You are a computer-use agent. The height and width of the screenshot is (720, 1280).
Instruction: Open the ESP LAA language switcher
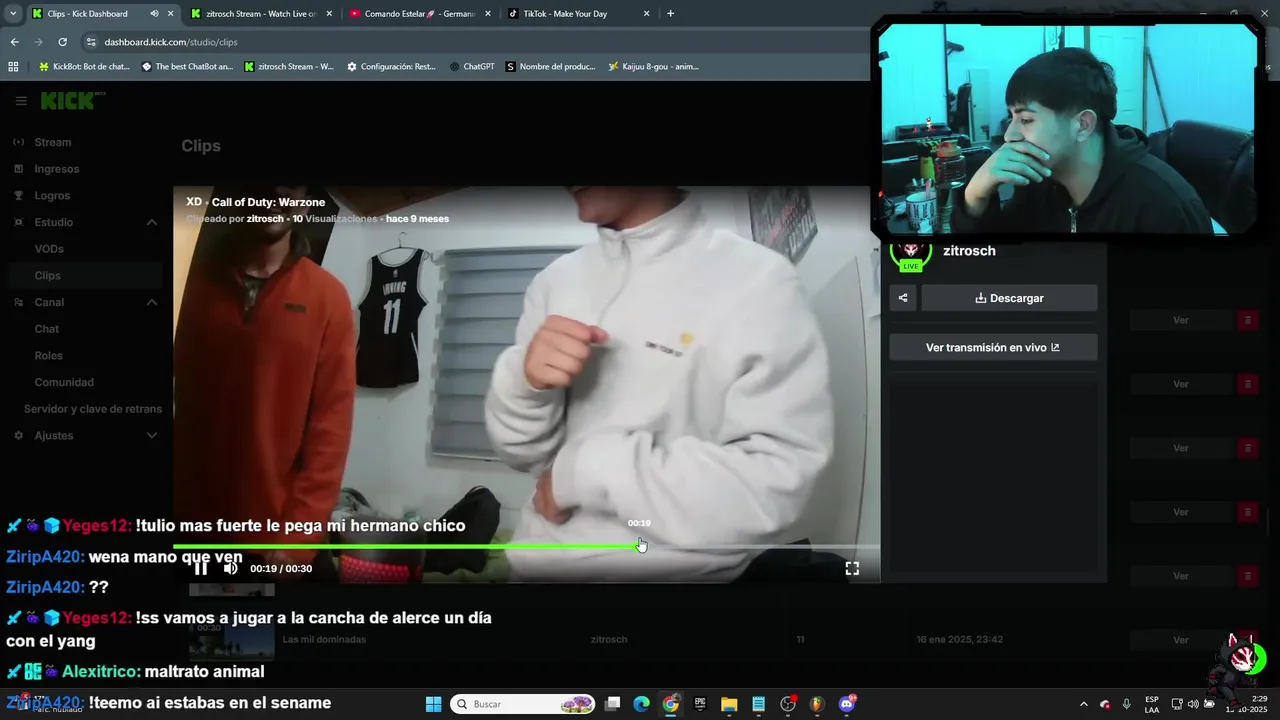click(x=1152, y=704)
